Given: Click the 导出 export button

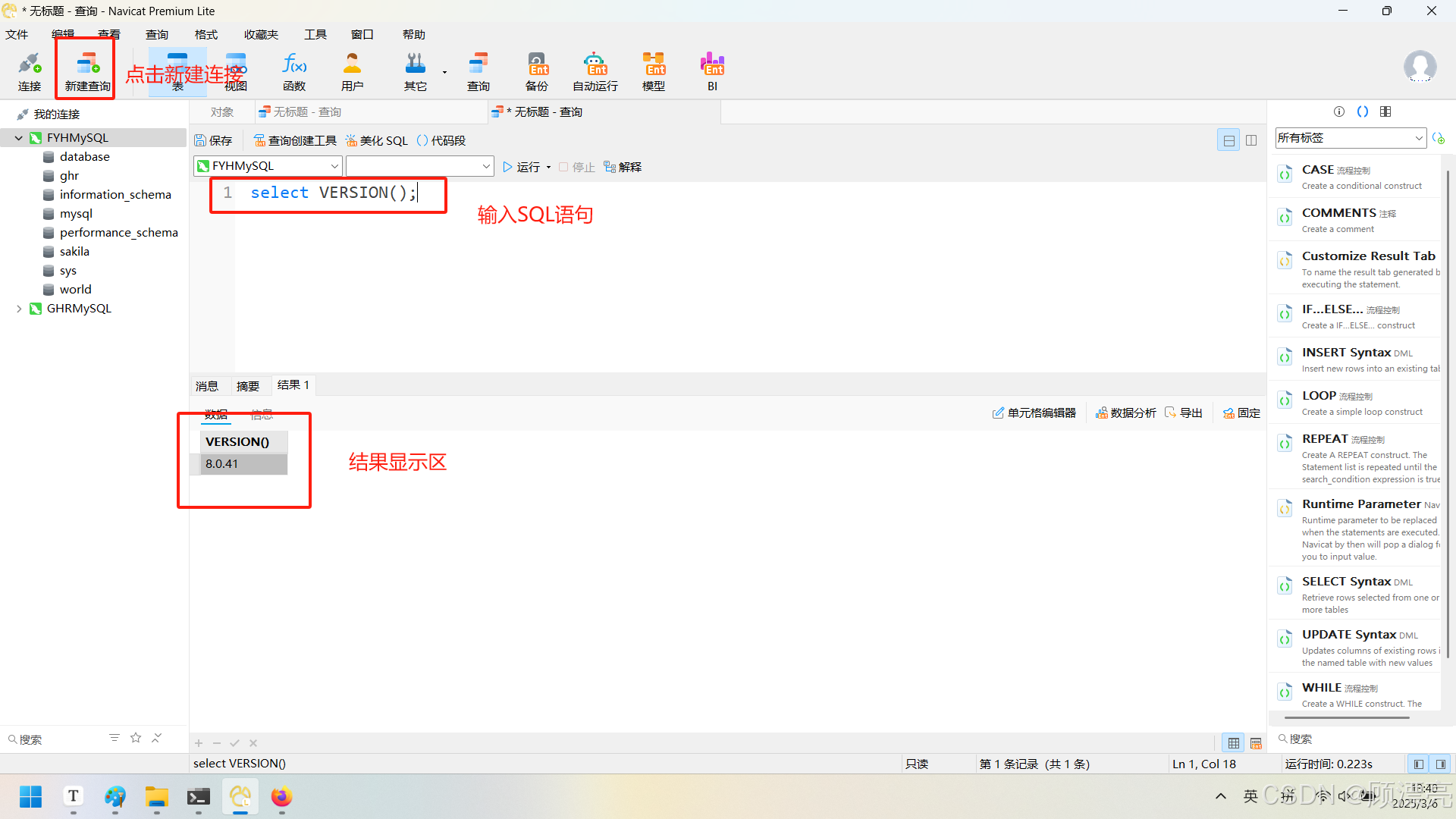Looking at the screenshot, I should [x=1184, y=413].
